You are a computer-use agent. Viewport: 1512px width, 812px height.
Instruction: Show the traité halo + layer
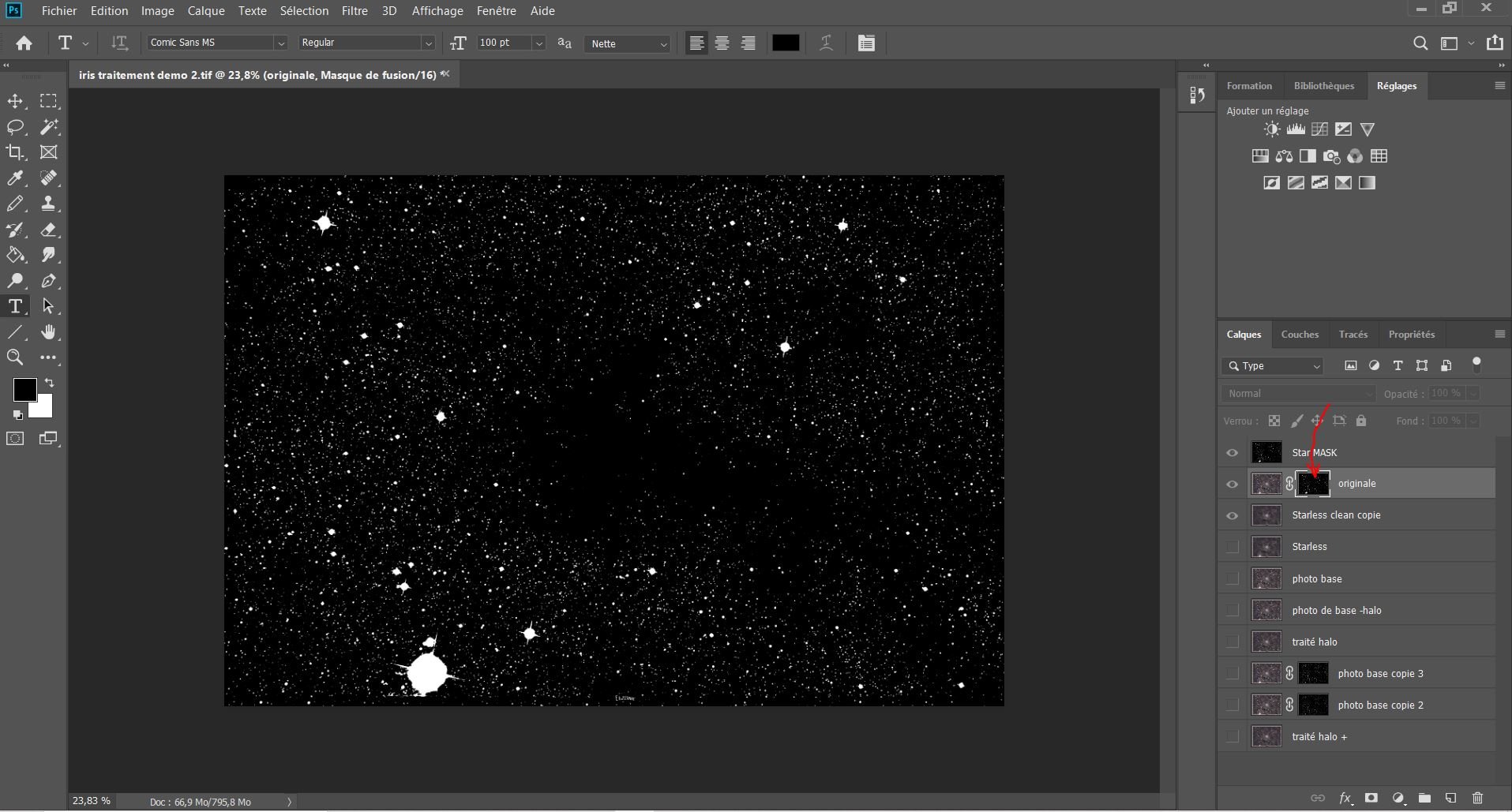pyautogui.click(x=1232, y=736)
